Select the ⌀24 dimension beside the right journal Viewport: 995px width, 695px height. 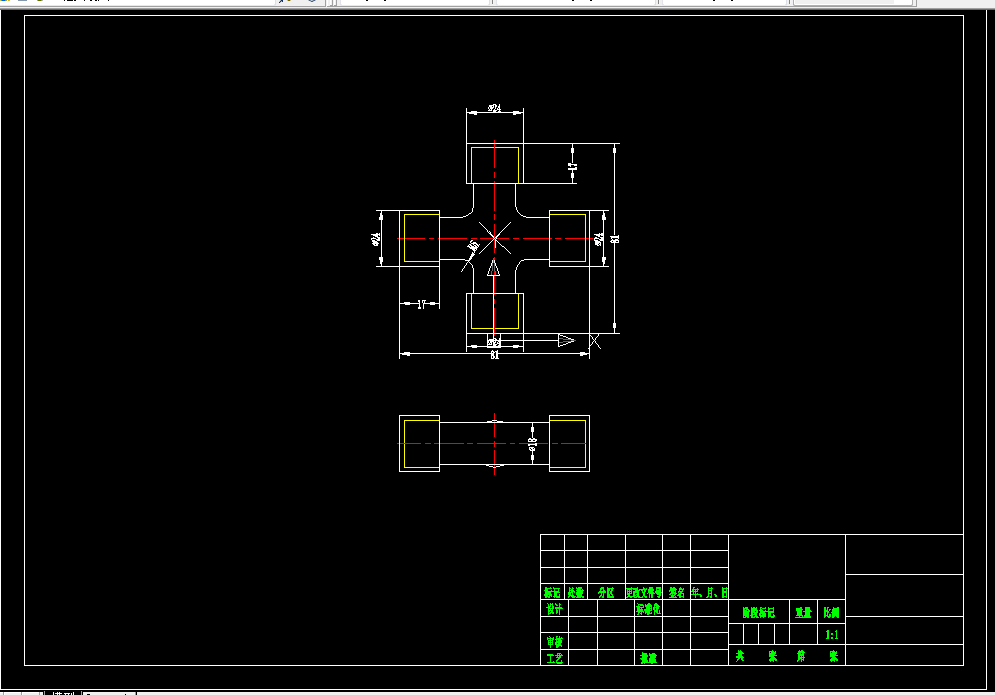pyautogui.click(x=598, y=239)
